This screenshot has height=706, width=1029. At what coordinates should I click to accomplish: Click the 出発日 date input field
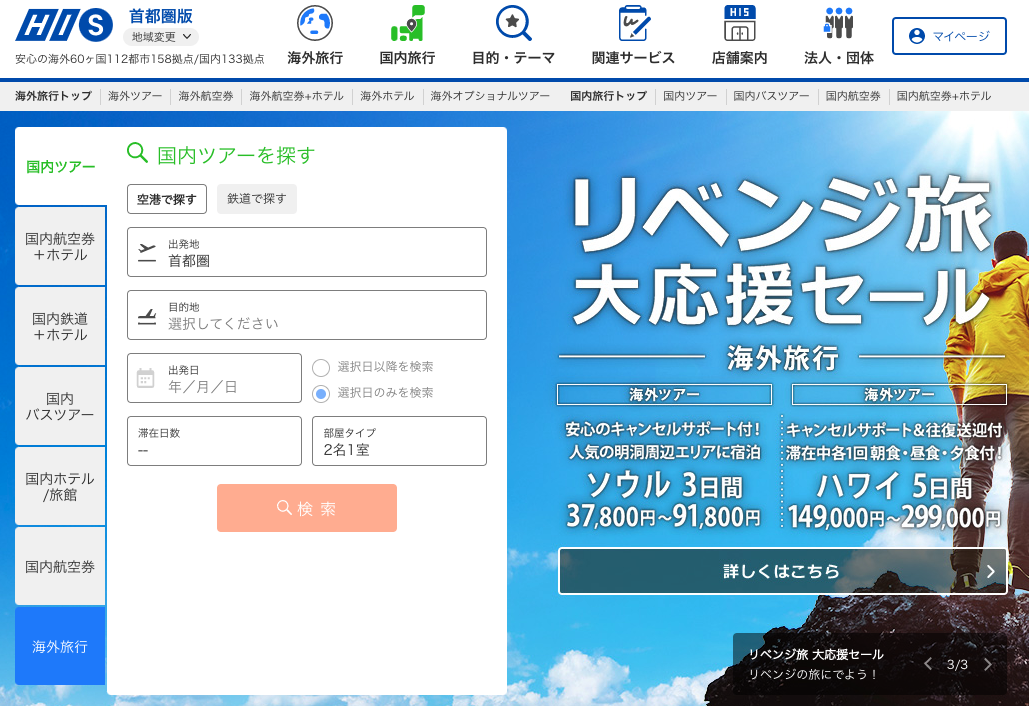point(214,378)
